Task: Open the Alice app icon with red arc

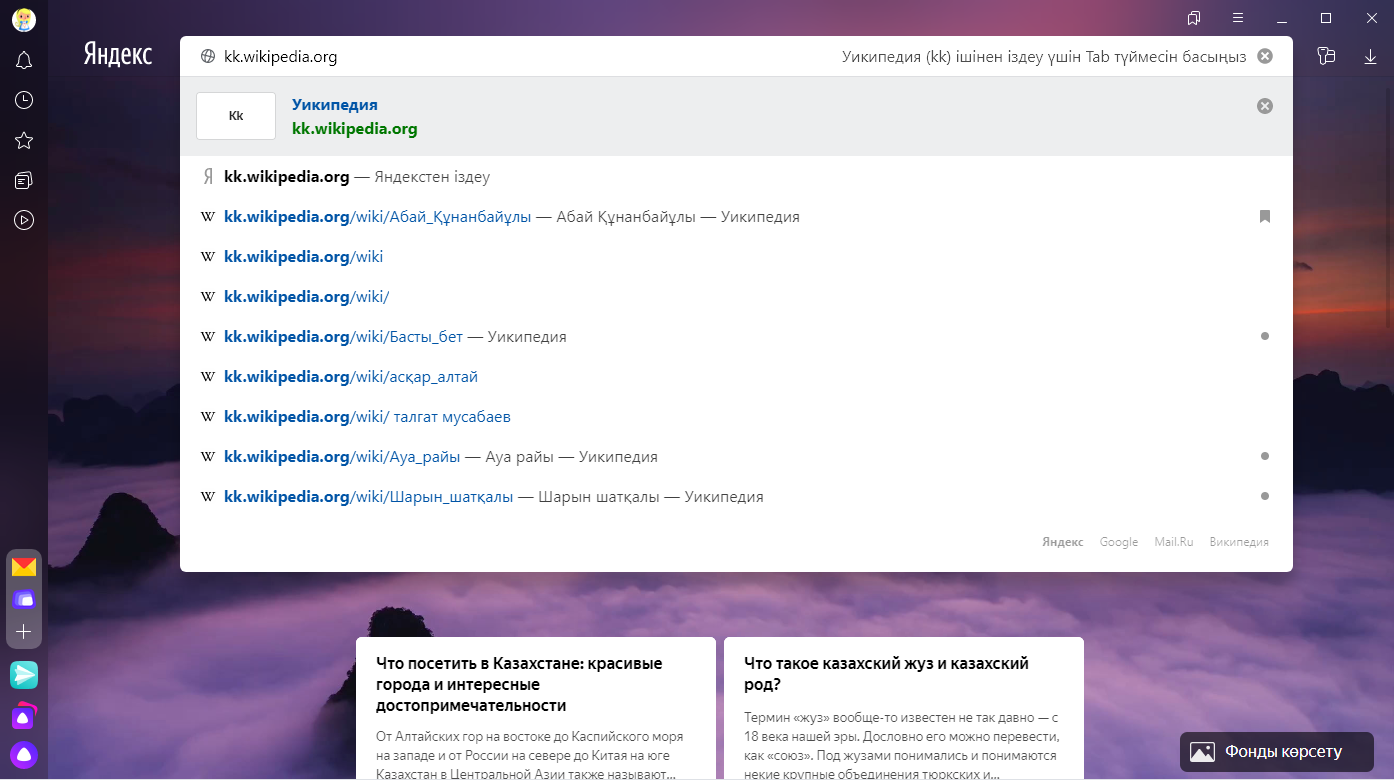Action: pyautogui.click(x=24, y=716)
